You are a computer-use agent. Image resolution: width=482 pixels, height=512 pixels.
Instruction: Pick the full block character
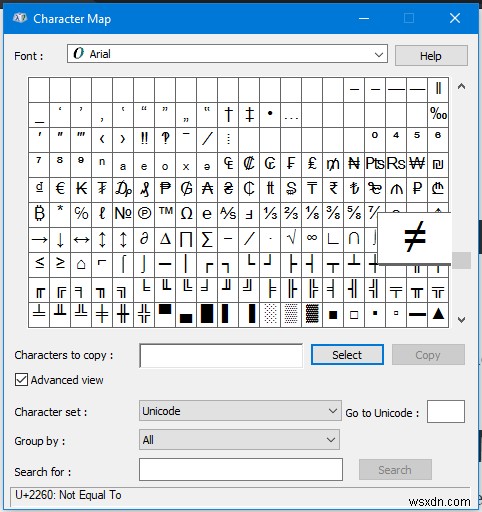point(207,315)
